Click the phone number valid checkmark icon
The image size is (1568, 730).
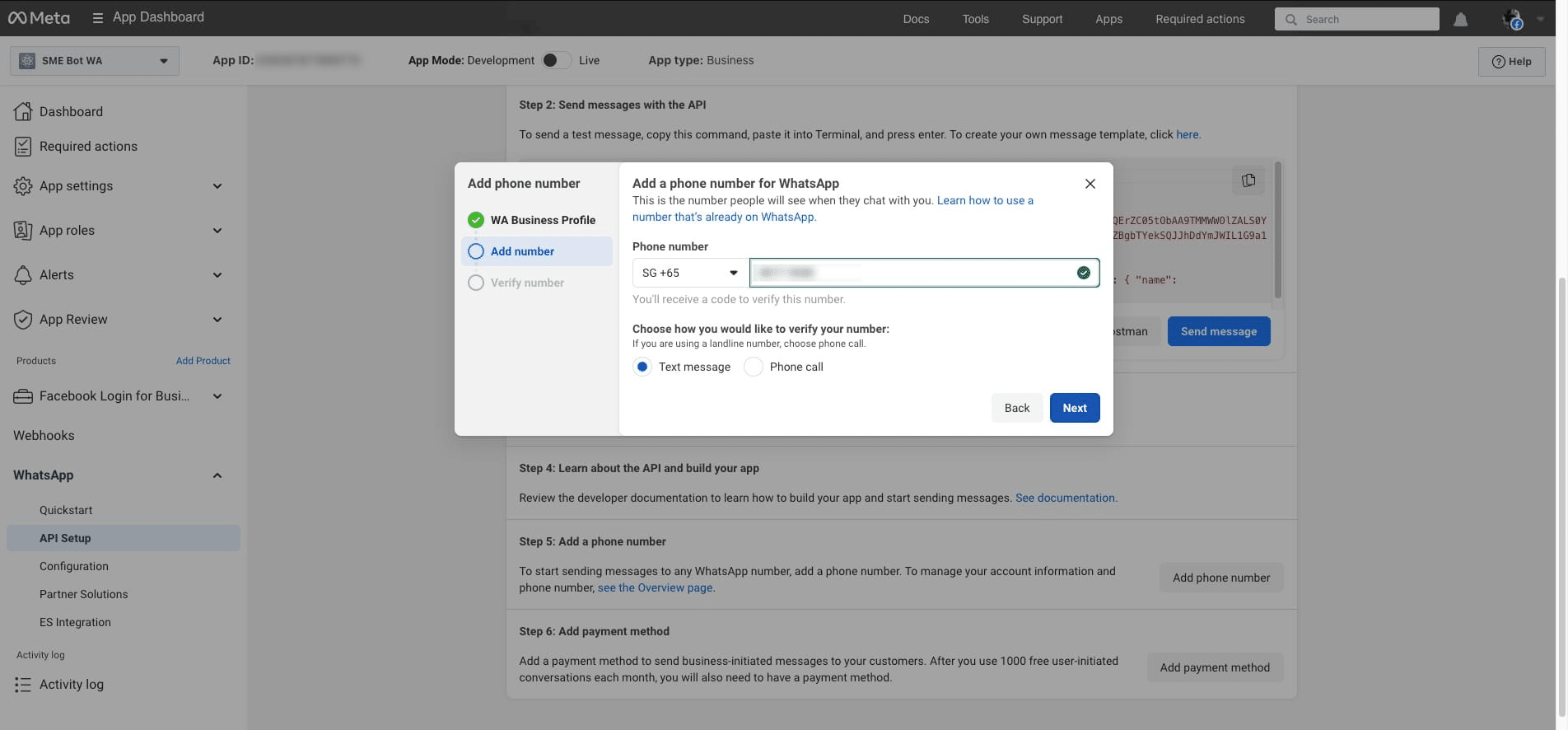coord(1083,273)
